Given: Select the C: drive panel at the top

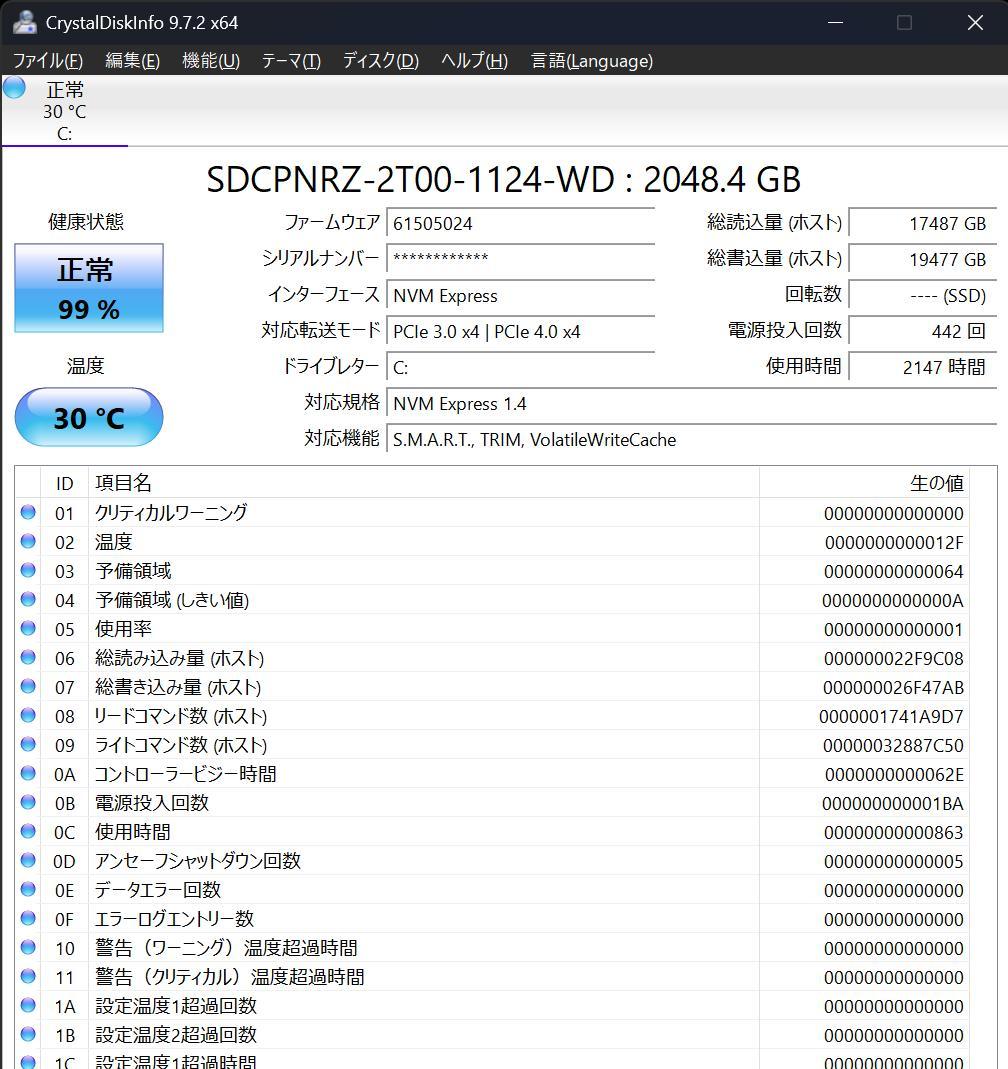Looking at the screenshot, I should 64,110.
